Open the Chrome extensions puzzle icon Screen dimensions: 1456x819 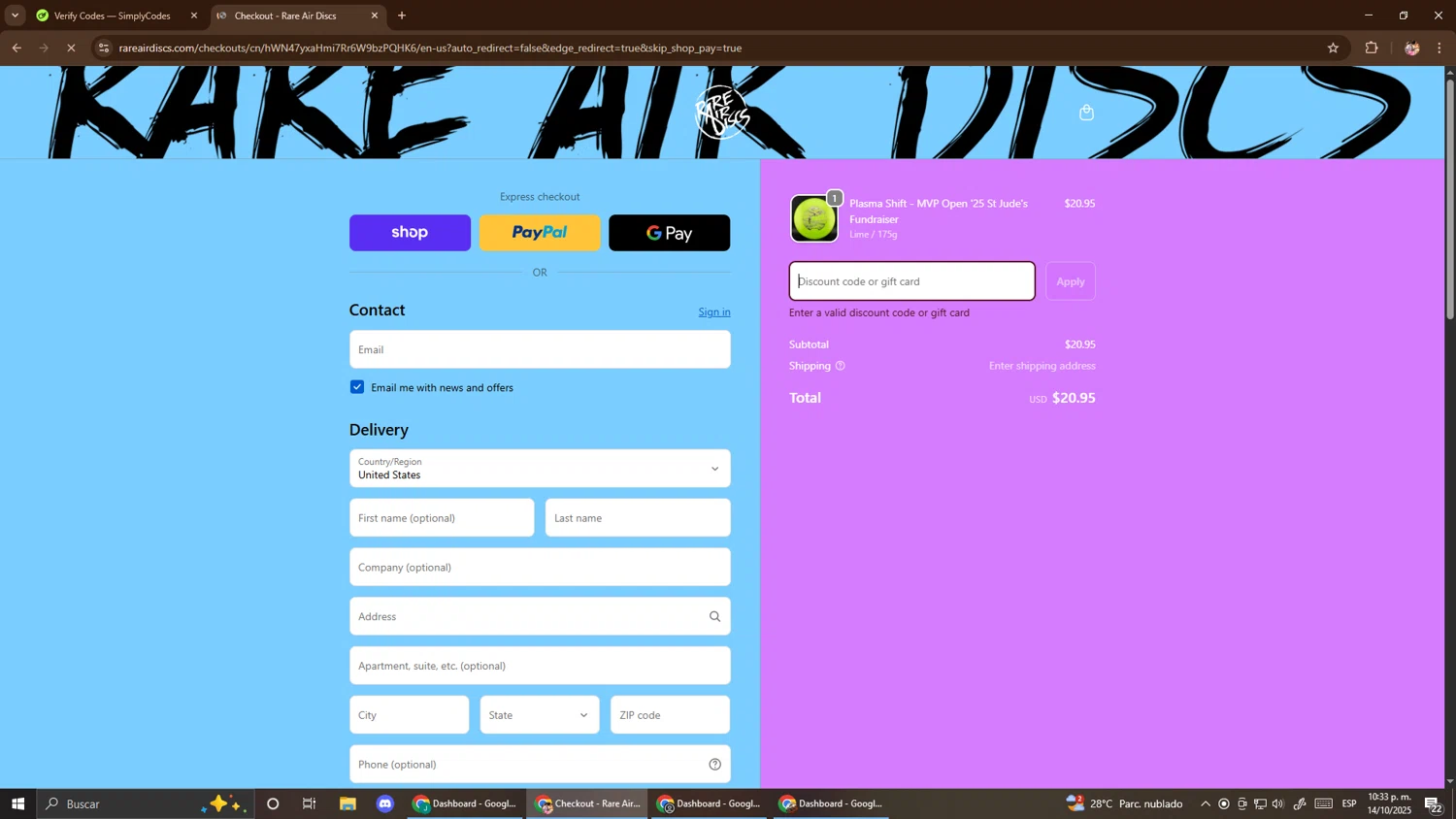[x=1372, y=48]
